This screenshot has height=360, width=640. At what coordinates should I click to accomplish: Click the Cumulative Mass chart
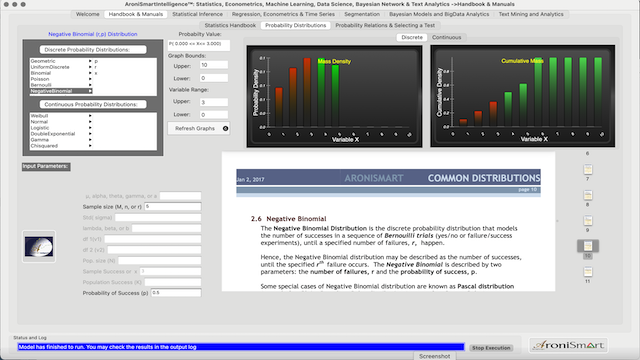click(x=522, y=96)
